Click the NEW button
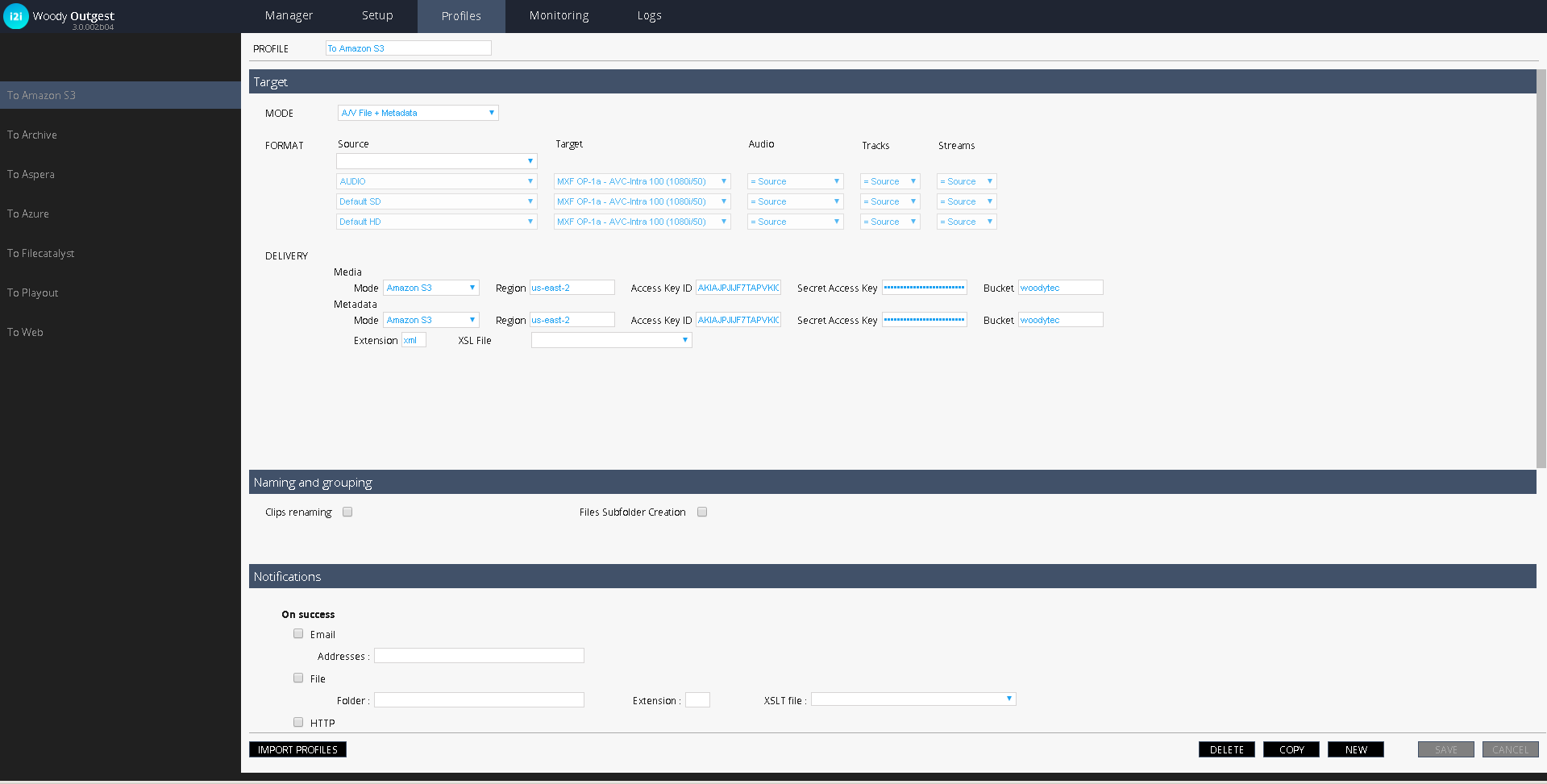The height and width of the screenshot is (784, 1547). [x=1355, y=749]
